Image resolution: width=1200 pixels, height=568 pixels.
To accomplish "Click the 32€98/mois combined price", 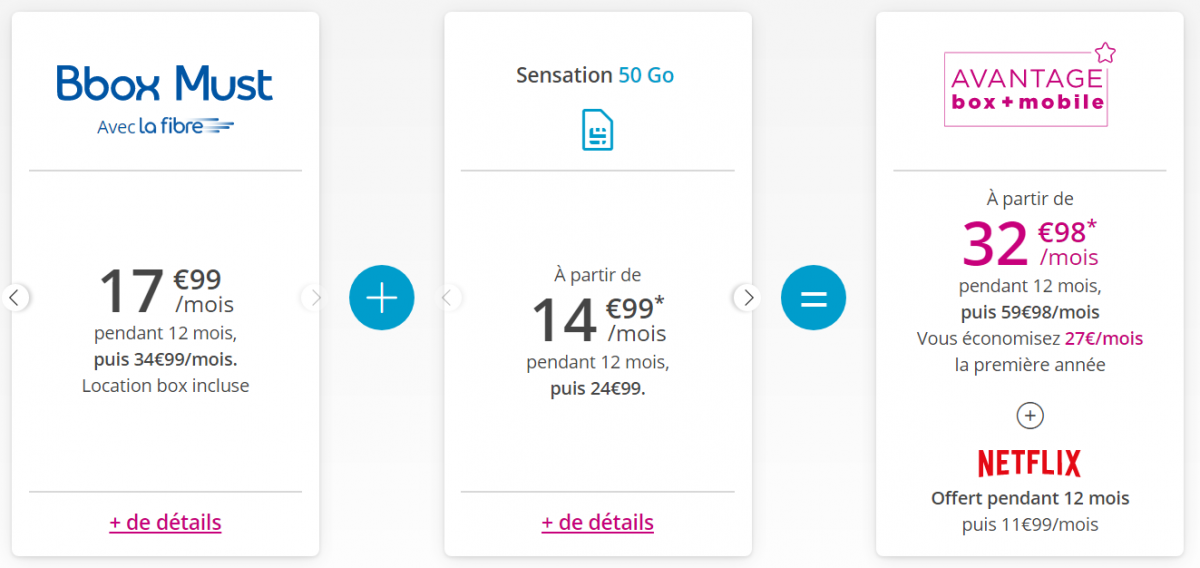I will coord(1030,244).
